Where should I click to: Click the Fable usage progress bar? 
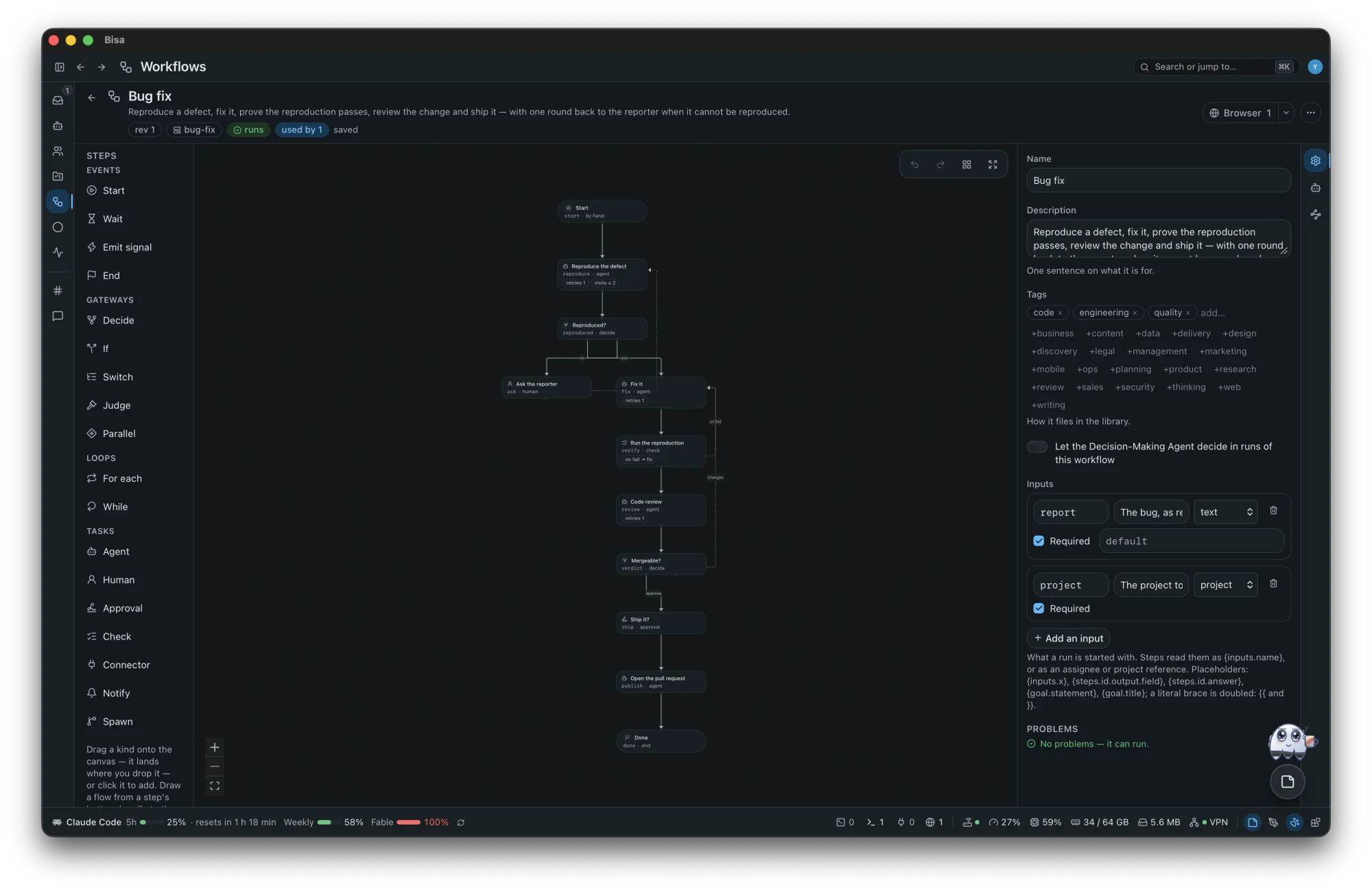[x=409, y=822]
